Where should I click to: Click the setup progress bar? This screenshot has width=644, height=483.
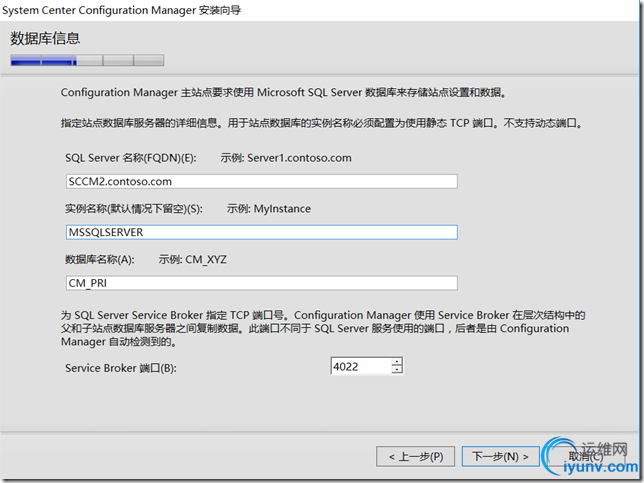pyautogui.click(x=87, y=60)
